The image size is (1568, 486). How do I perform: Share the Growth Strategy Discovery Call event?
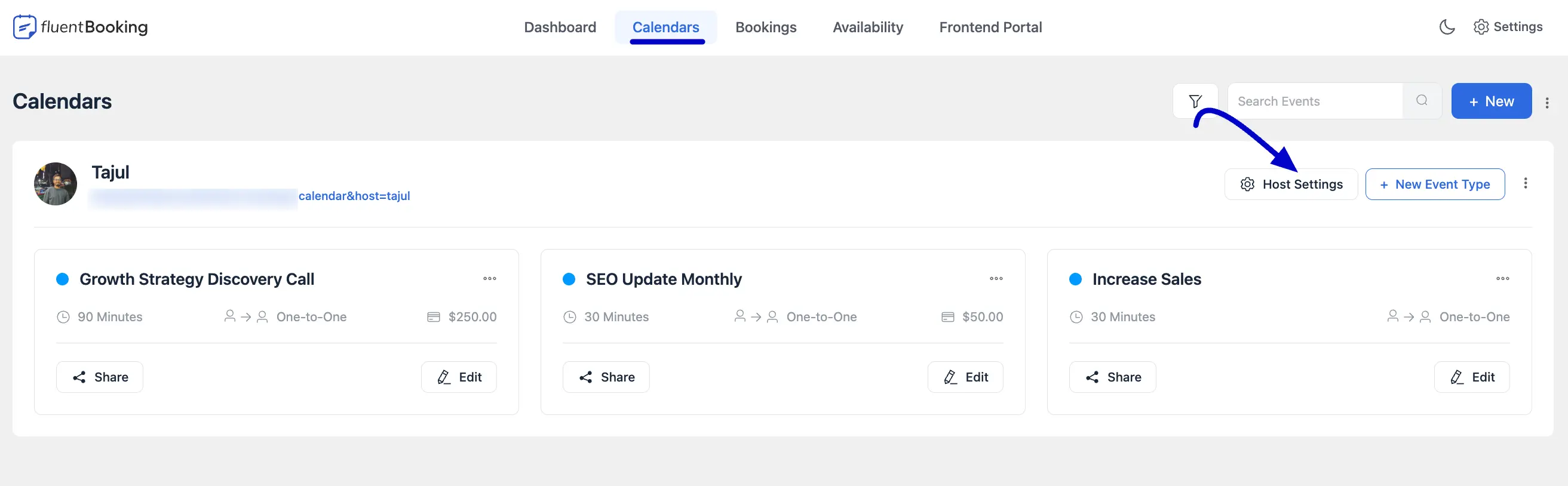click(x=100, y=377)
